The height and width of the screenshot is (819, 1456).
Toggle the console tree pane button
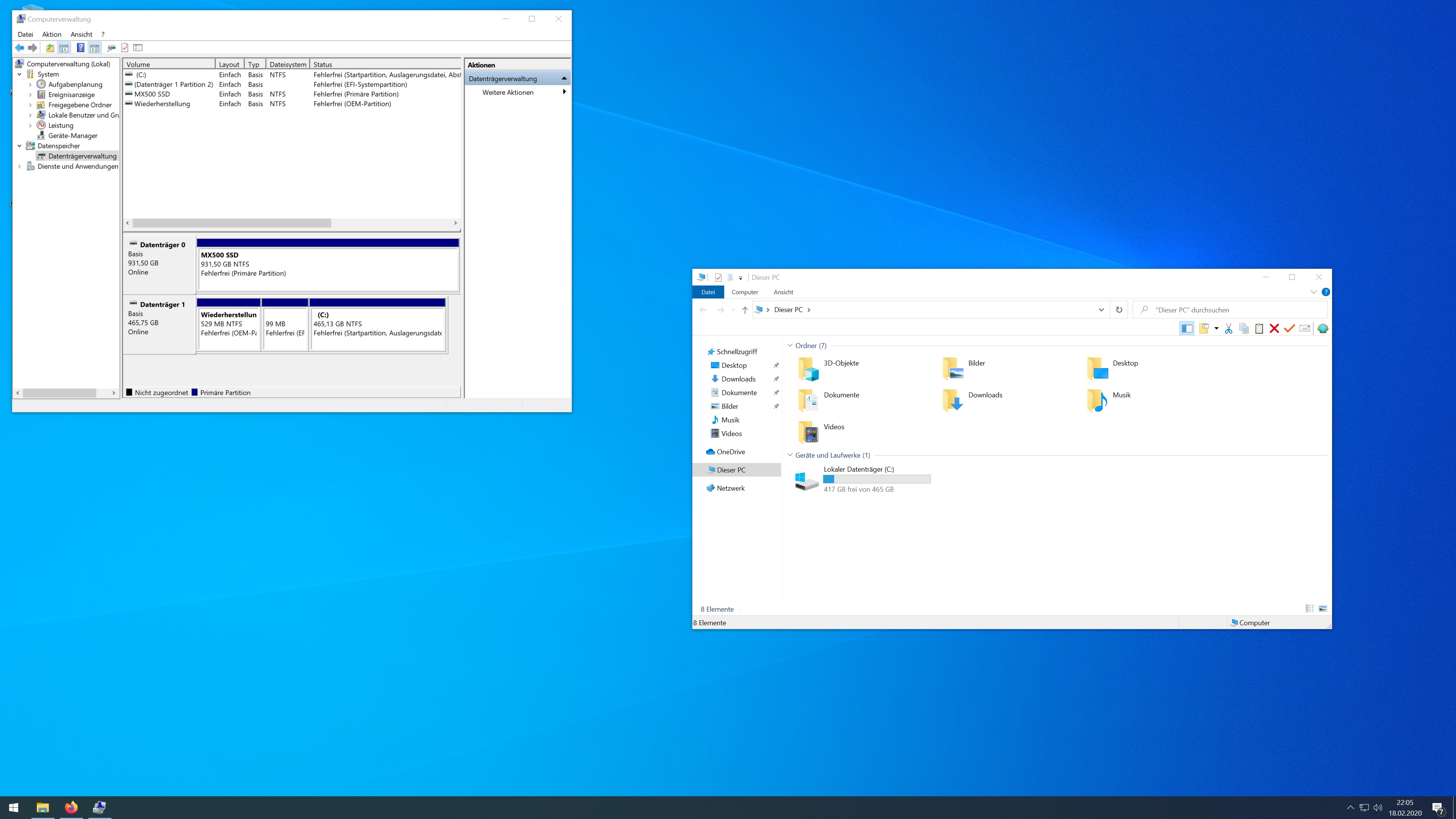click(64, 48)
